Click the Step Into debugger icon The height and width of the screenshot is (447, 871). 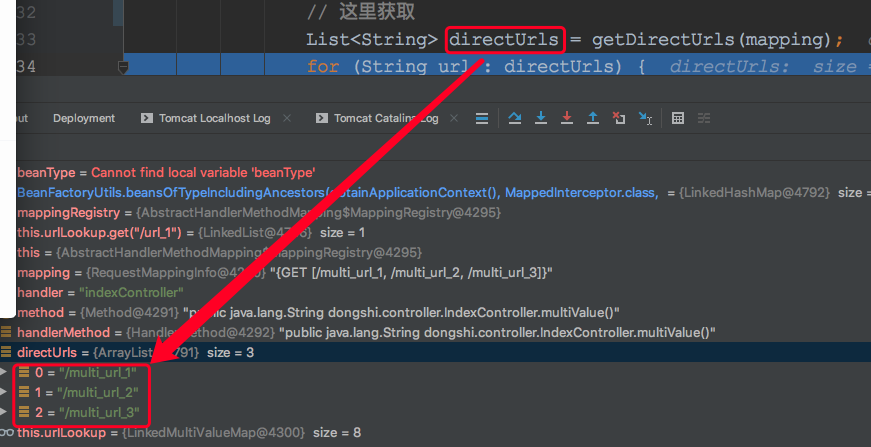click(x=540, y=118)
